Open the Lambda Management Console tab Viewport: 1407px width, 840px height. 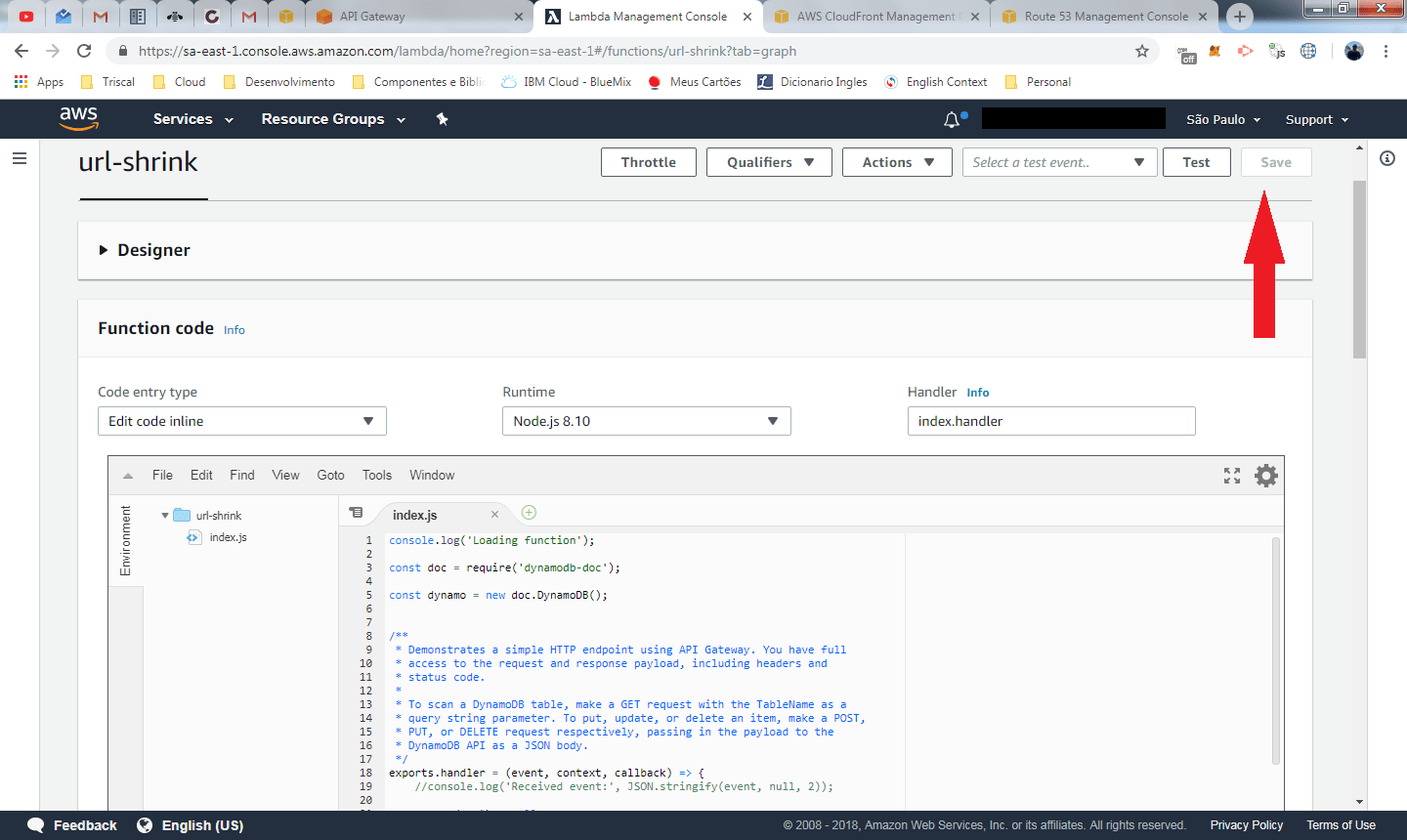[x=648, y=17]
